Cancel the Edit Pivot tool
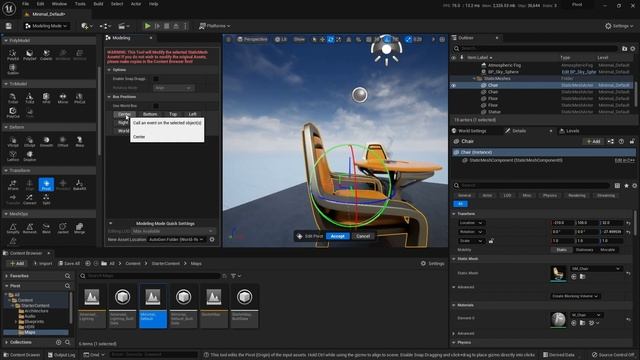 (363, 236)
